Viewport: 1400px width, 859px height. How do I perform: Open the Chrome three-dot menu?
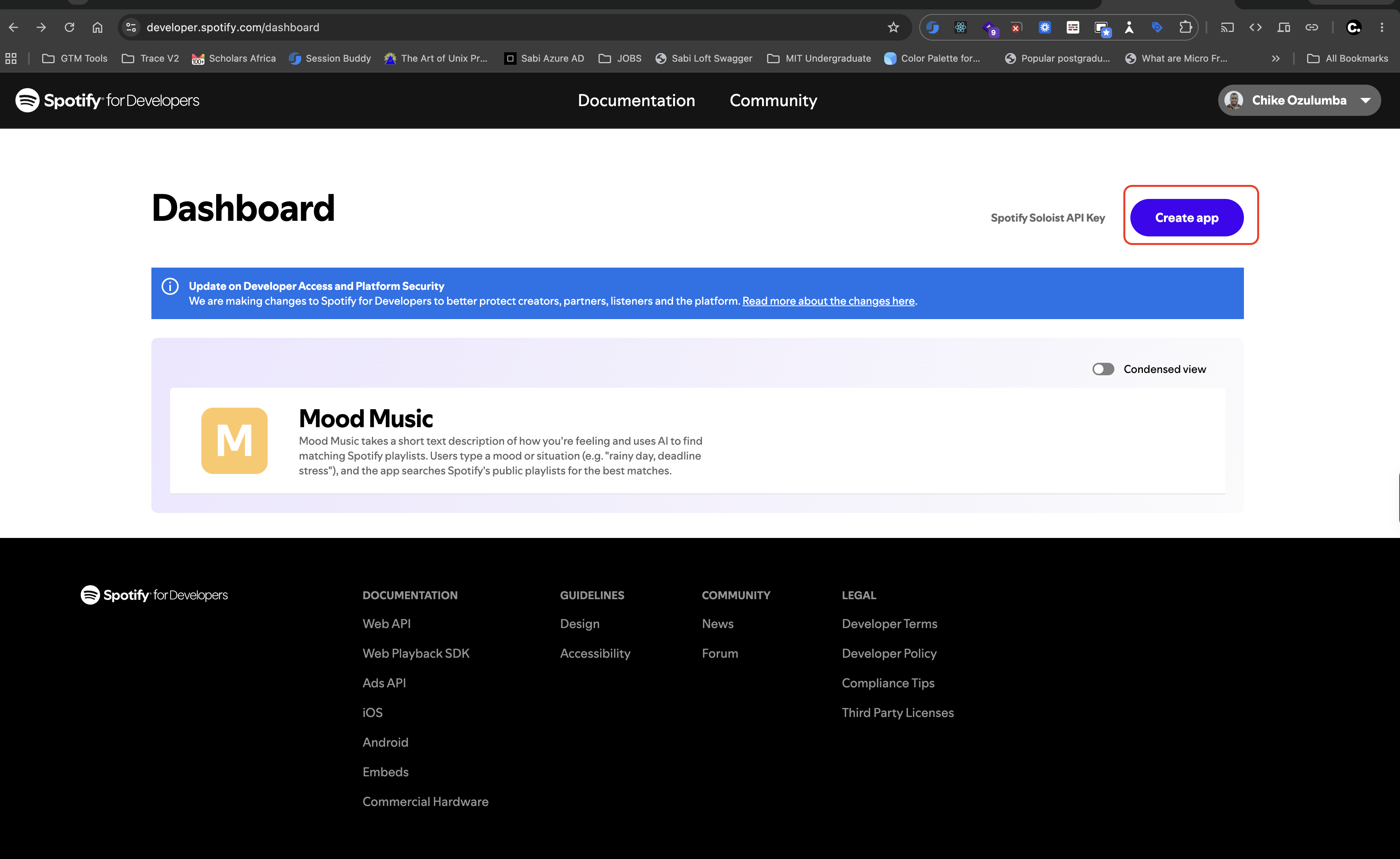1382,27
